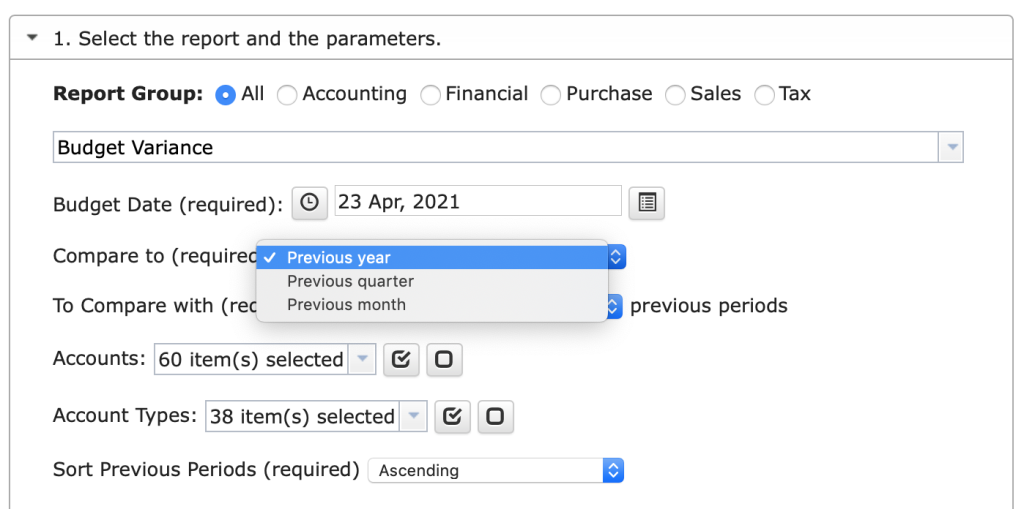Click the uncheck-all icon for Accounts
Viewport: 1024px width, 509px height.
pyautogui.click(x=444, y=359)
